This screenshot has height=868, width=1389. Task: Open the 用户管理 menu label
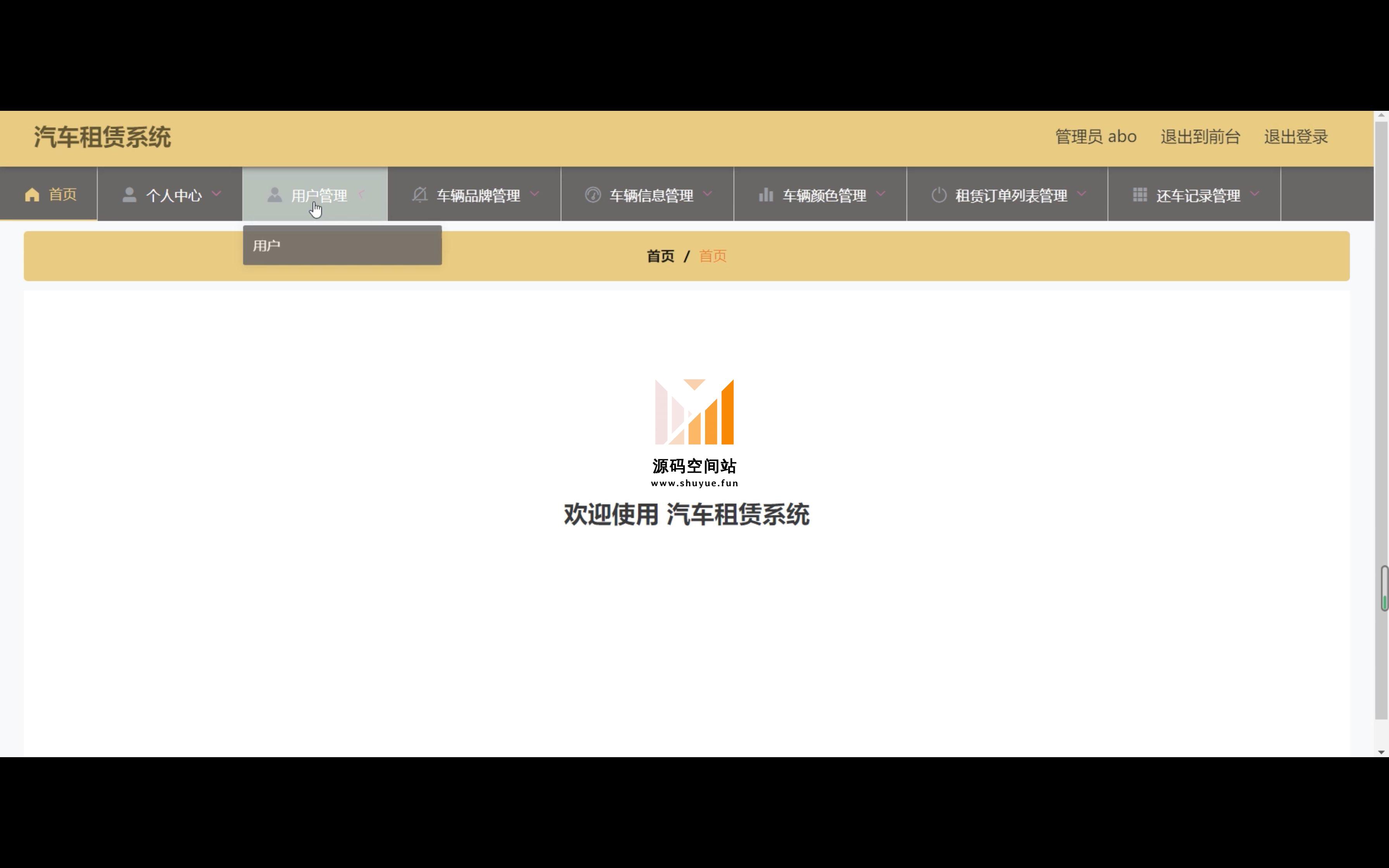click(319, 196)
